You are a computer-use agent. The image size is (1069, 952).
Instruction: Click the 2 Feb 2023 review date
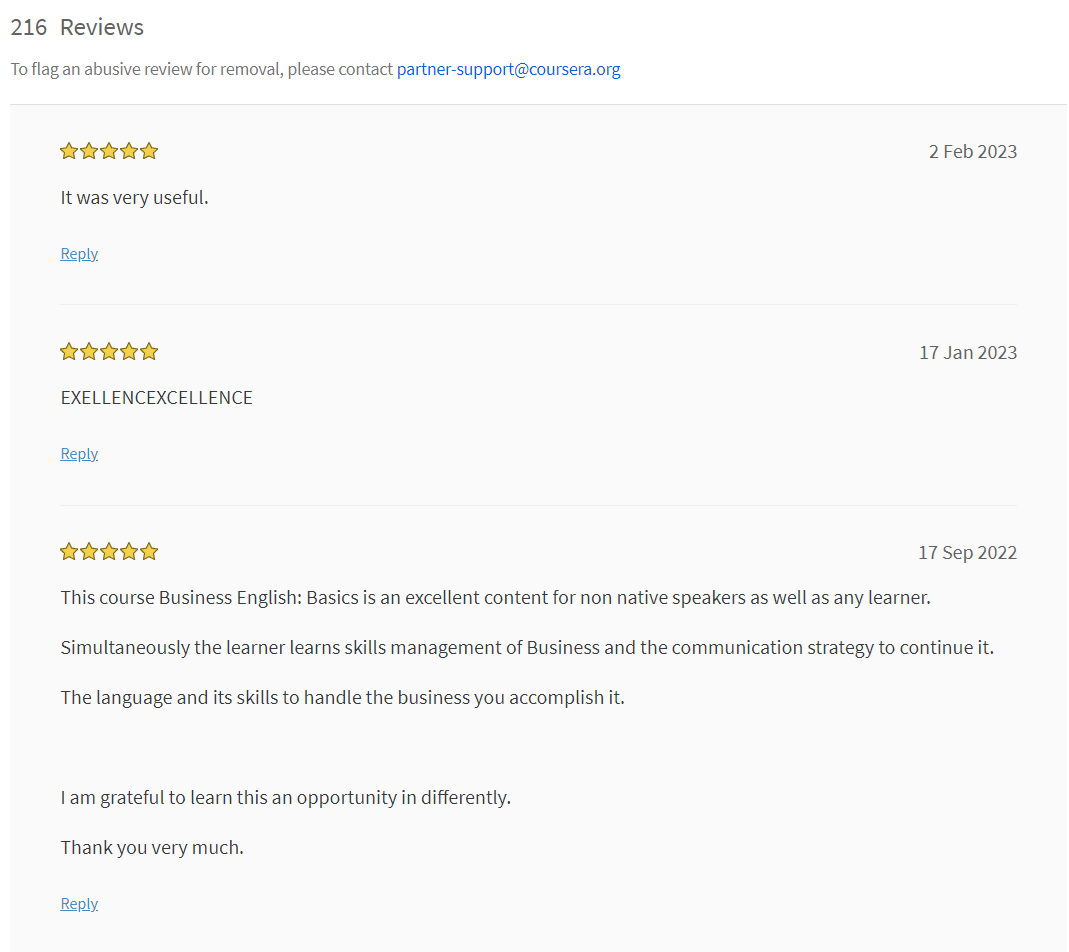point(973,151)
